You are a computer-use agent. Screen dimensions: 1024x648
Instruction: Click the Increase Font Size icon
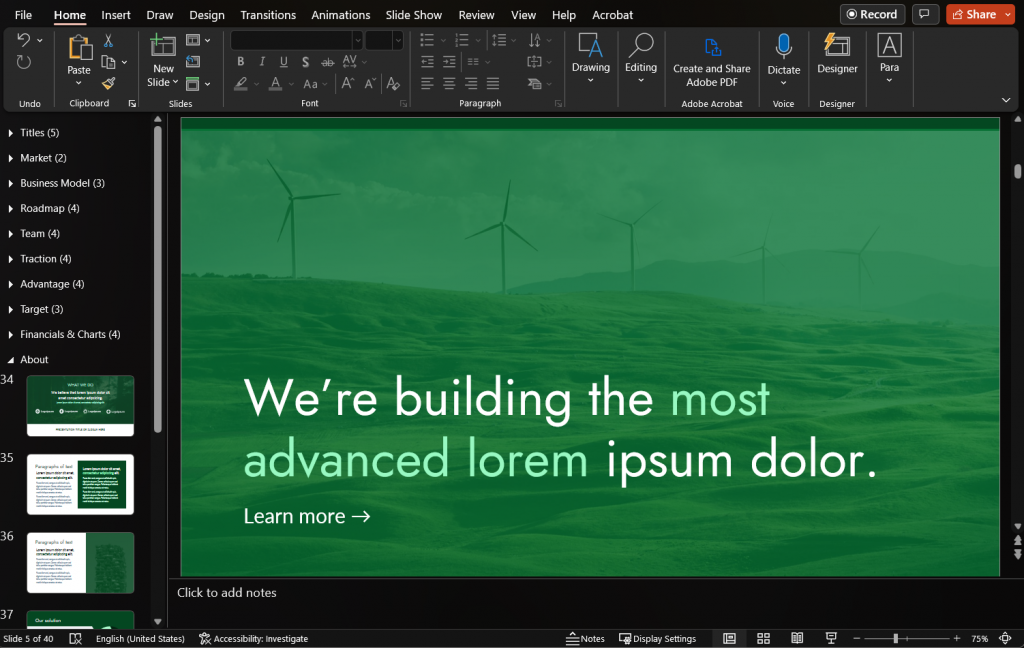point(348,84)
